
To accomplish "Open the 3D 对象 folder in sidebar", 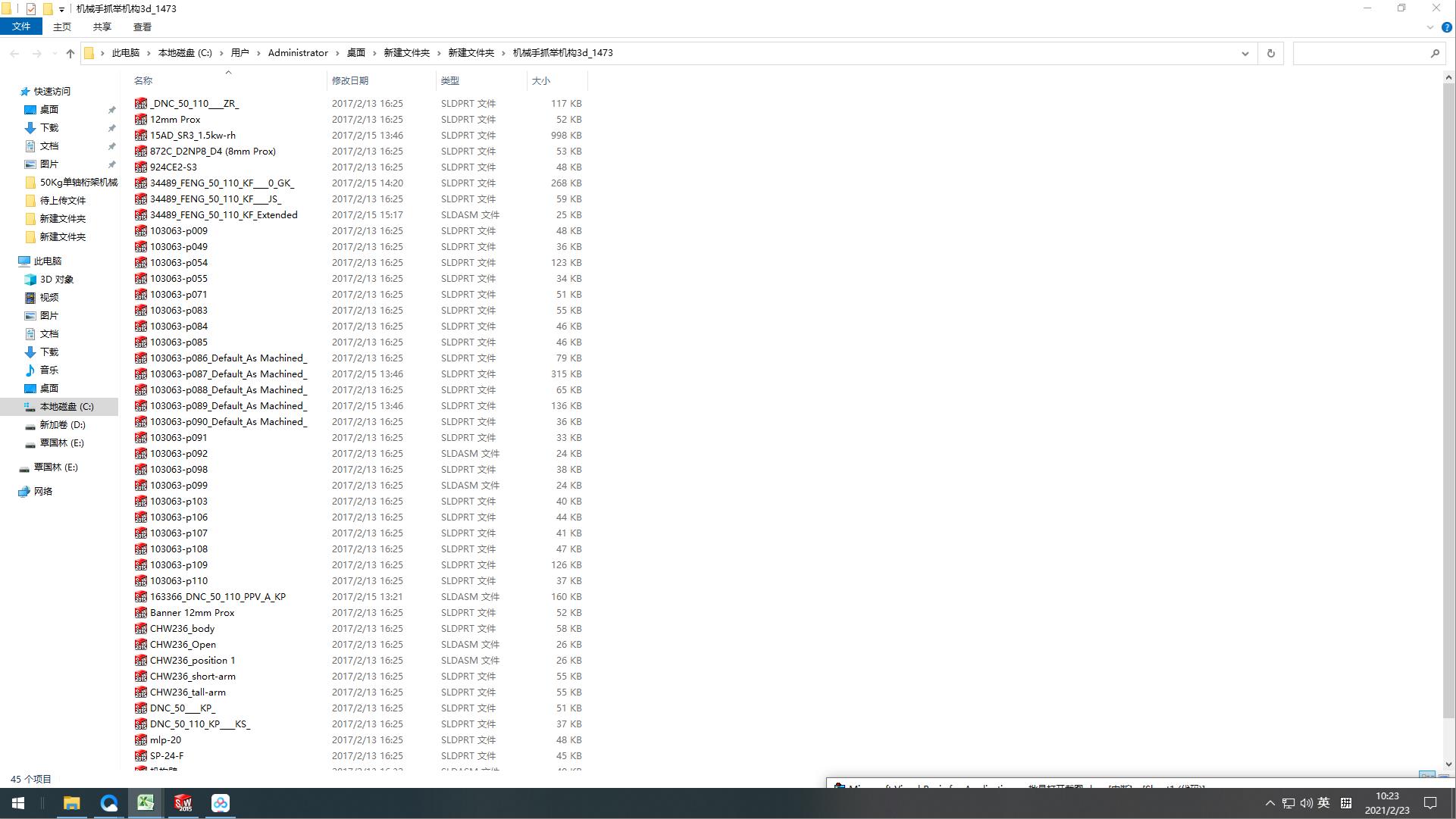I will [x=56, y=279].
